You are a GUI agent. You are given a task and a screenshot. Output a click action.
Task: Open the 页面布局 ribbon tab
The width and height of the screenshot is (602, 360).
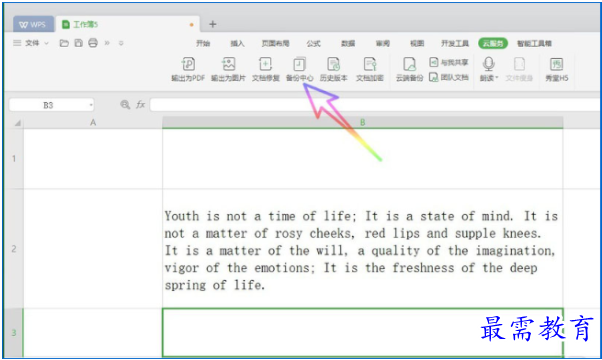[x=275, y=43]
